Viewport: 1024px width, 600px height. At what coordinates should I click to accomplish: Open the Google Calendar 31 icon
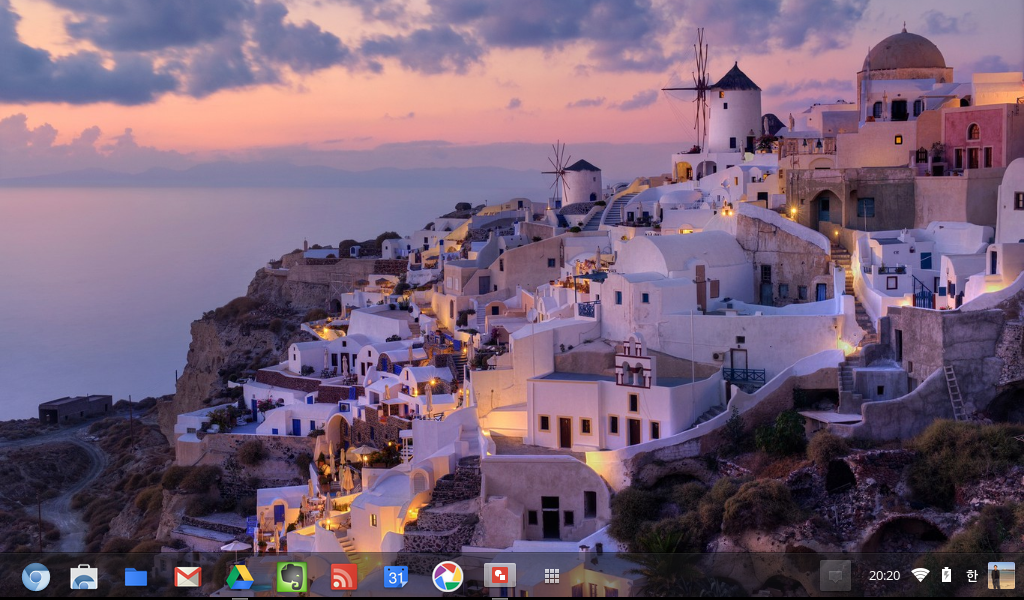tap(395, 577)
